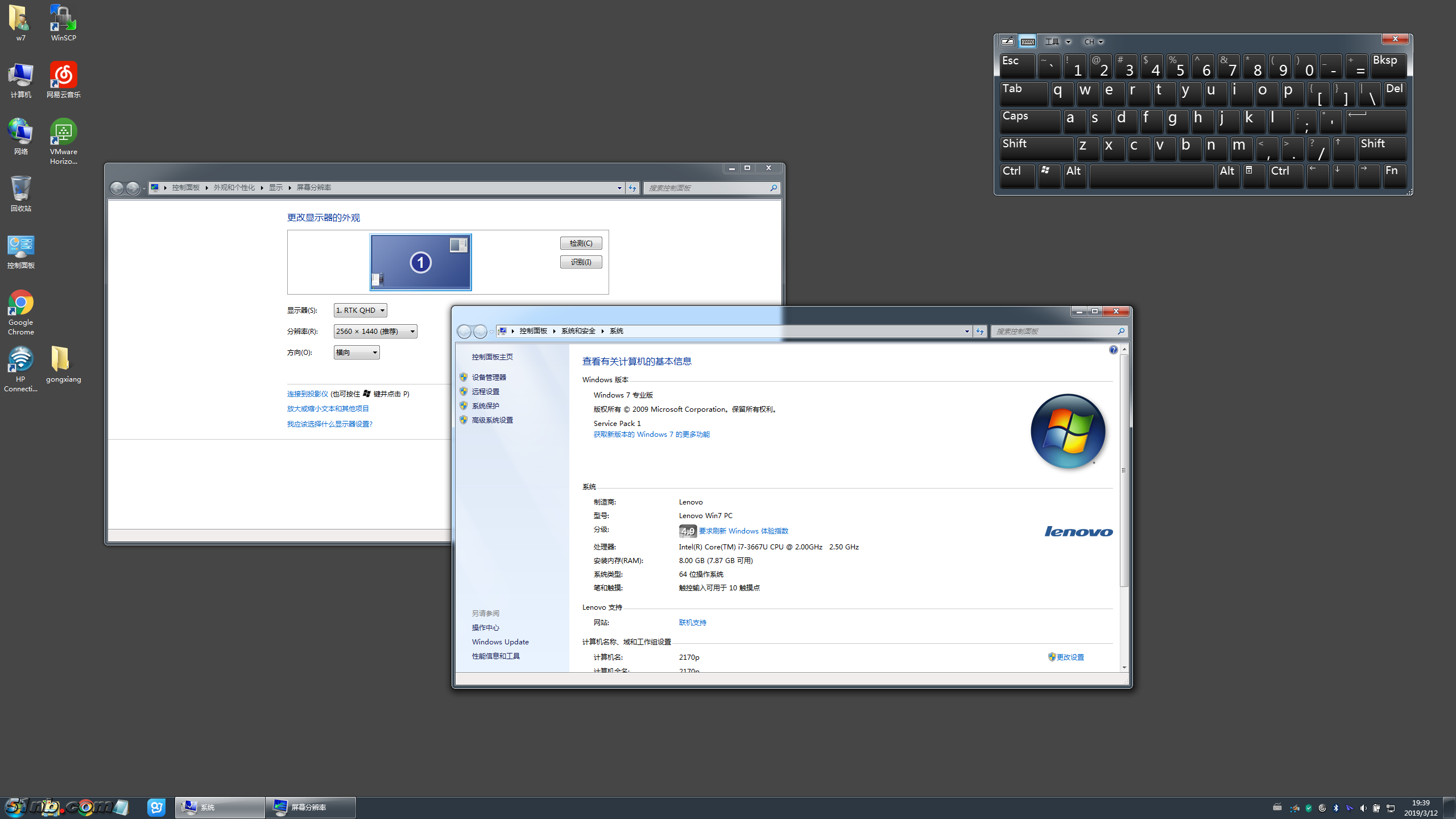Switch to the 屏幕分辨率 taskbar window
This screenshot has width=1456, height=819.
click(311, 807)
